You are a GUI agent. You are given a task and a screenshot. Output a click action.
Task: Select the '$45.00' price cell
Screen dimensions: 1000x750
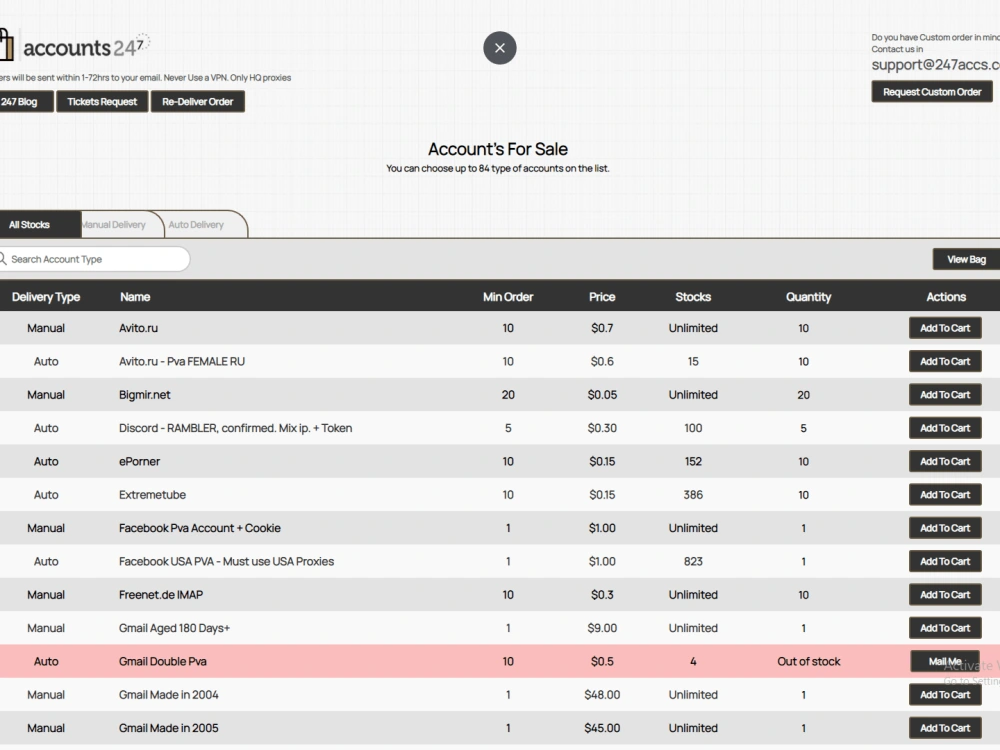[602, 728]
